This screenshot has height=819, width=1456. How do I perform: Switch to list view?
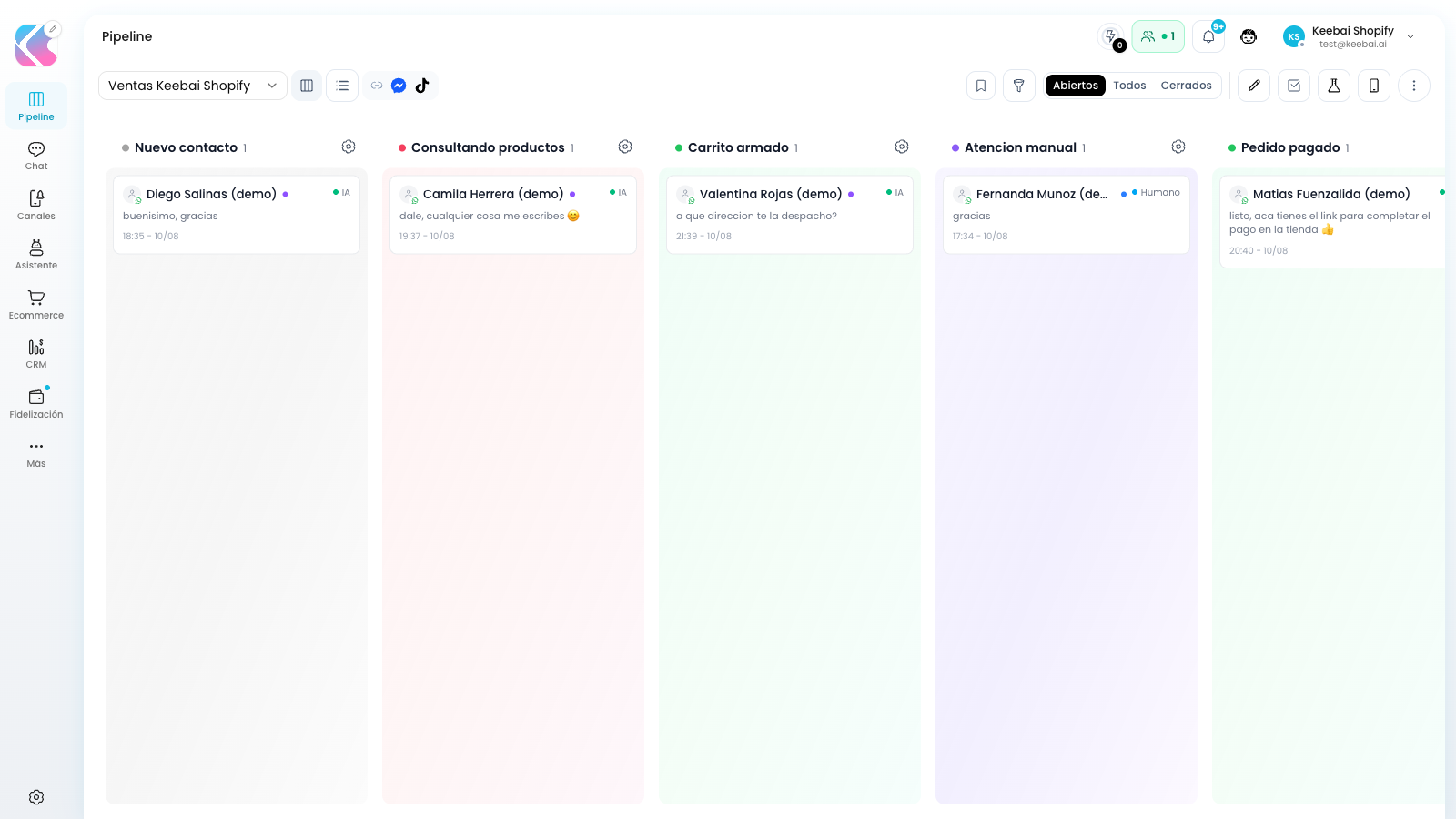click(x=342, y=86)
